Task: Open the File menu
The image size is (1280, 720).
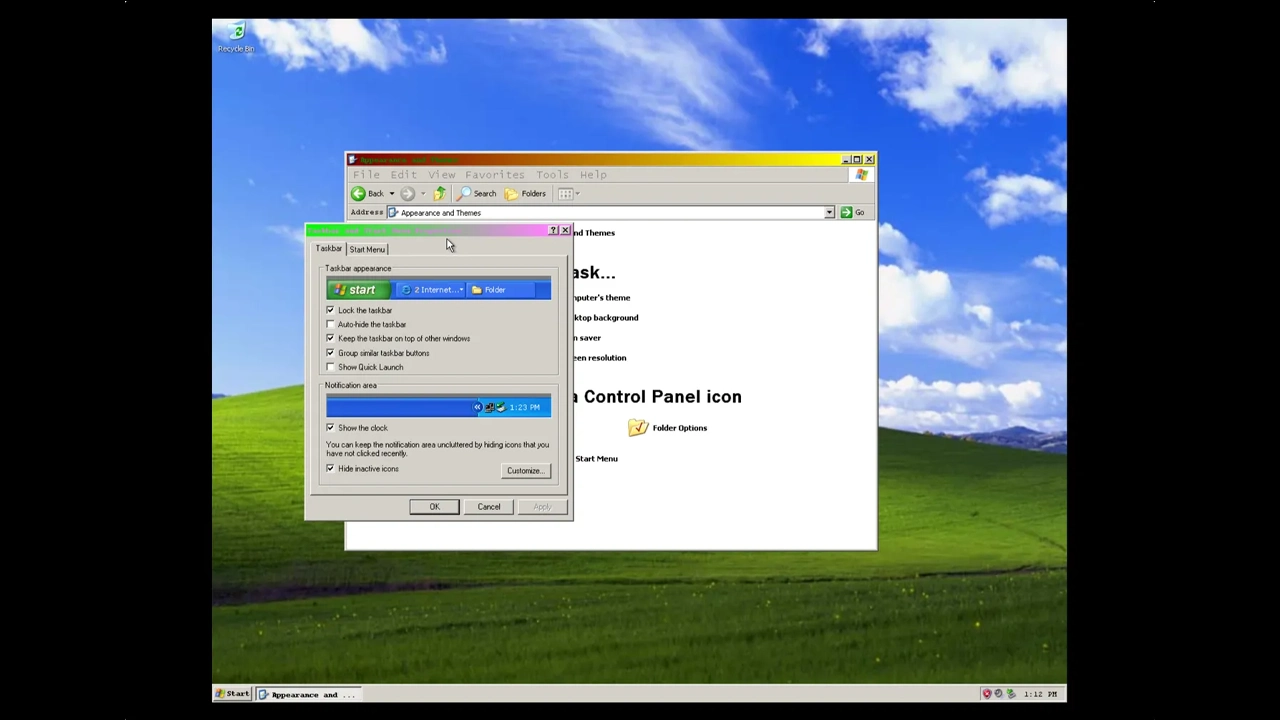Action: tap(366, 175)
